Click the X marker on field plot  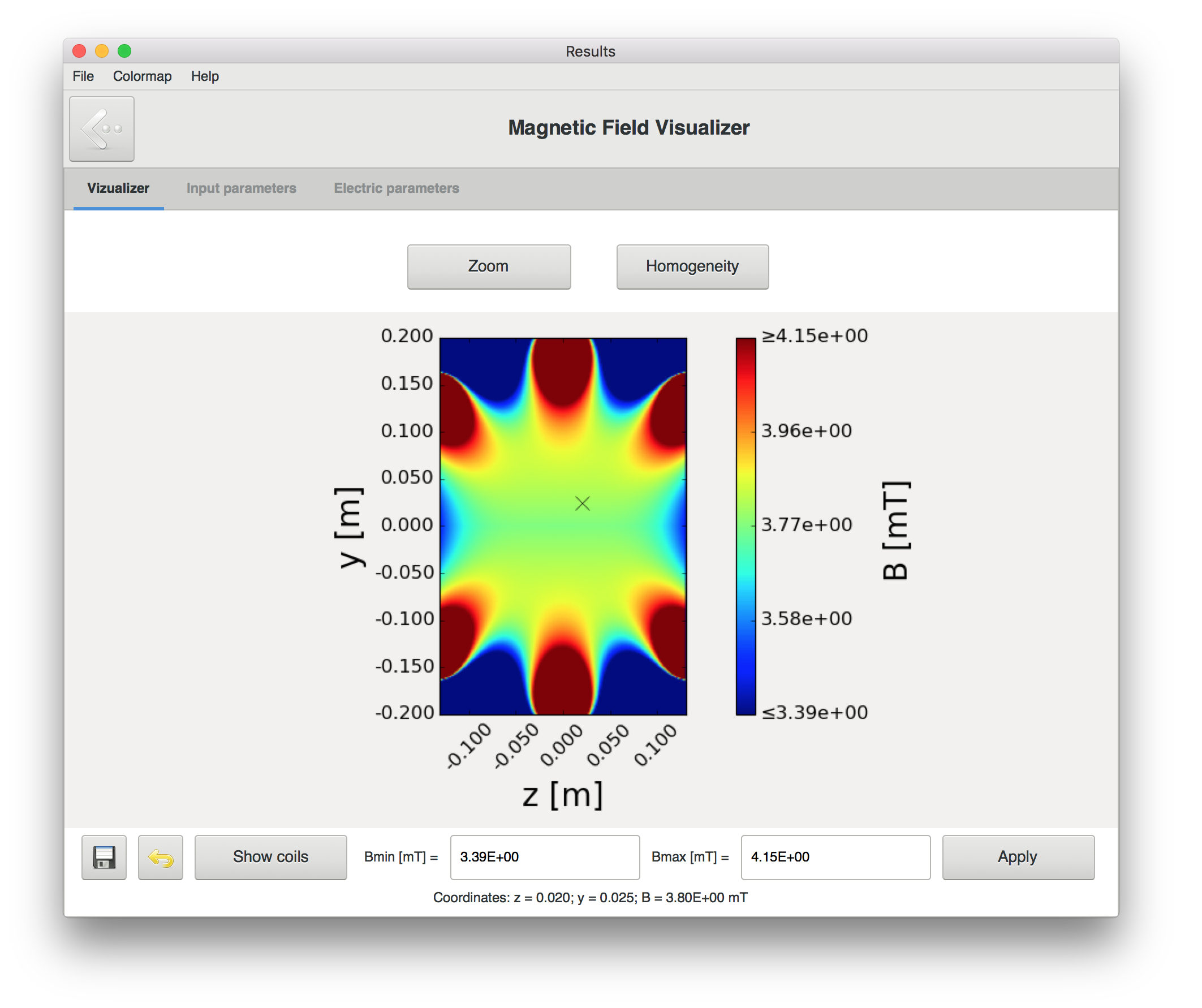click(582, 503)
